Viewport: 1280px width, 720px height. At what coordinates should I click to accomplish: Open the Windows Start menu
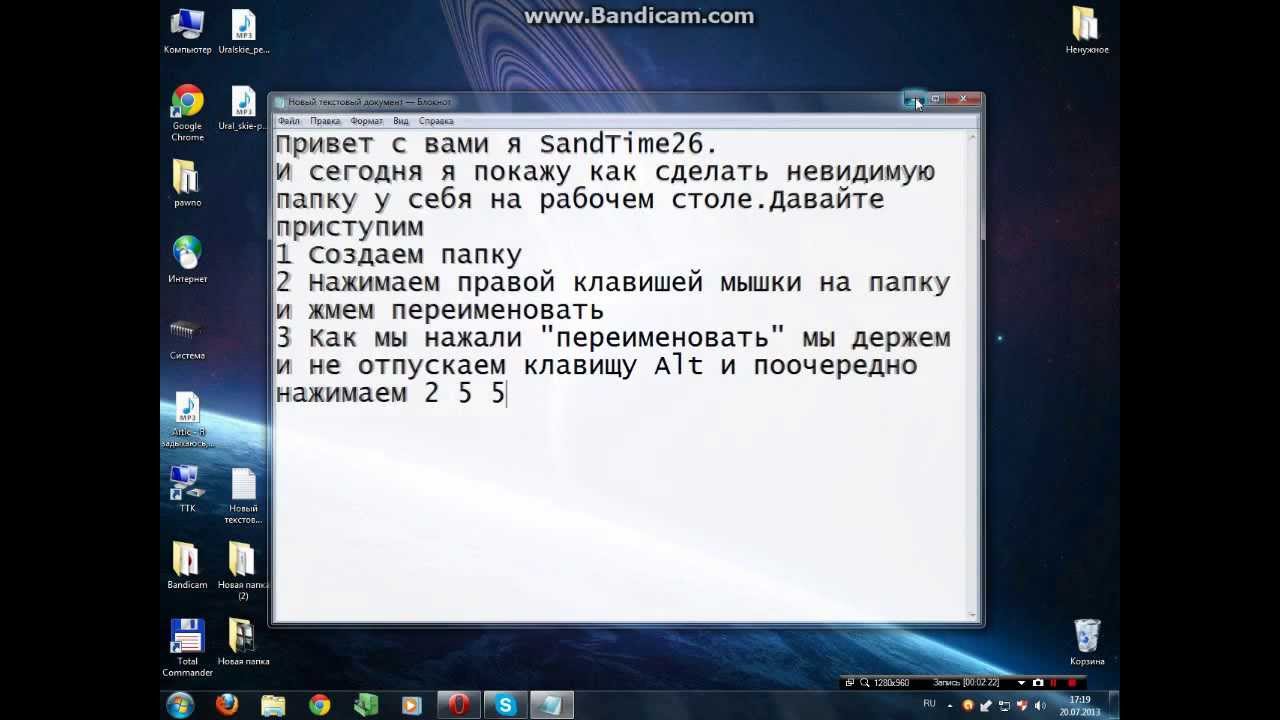(x=180, y=705)
